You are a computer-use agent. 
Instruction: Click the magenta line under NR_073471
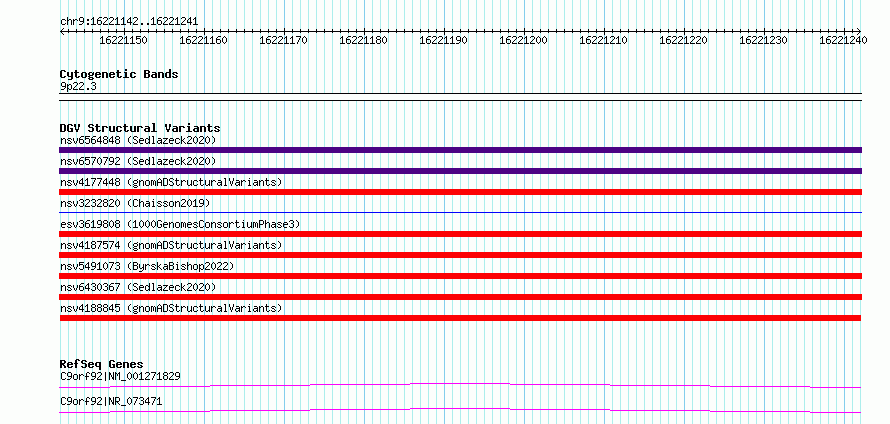(x=460, y=410)
